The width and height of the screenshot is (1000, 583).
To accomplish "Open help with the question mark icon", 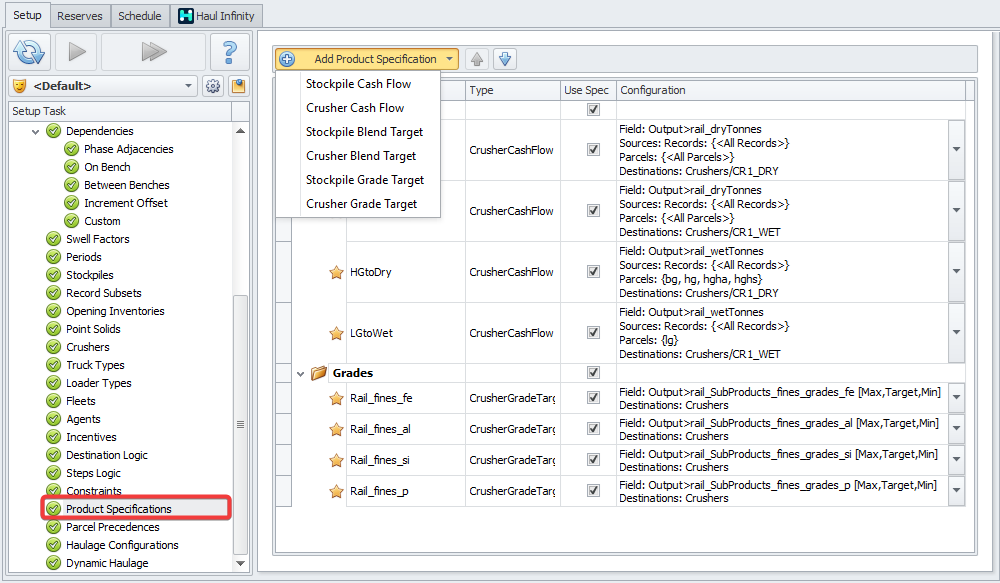I will point(230,51).
